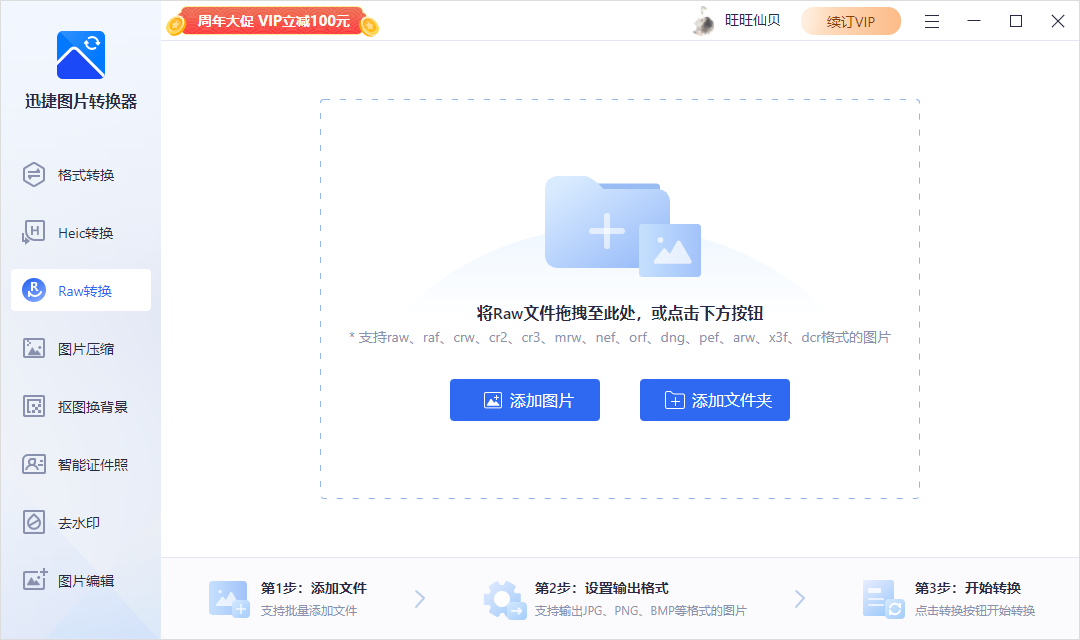
Task: Open the hamburger menu in the title bar
Action: (x=932, y=20)
